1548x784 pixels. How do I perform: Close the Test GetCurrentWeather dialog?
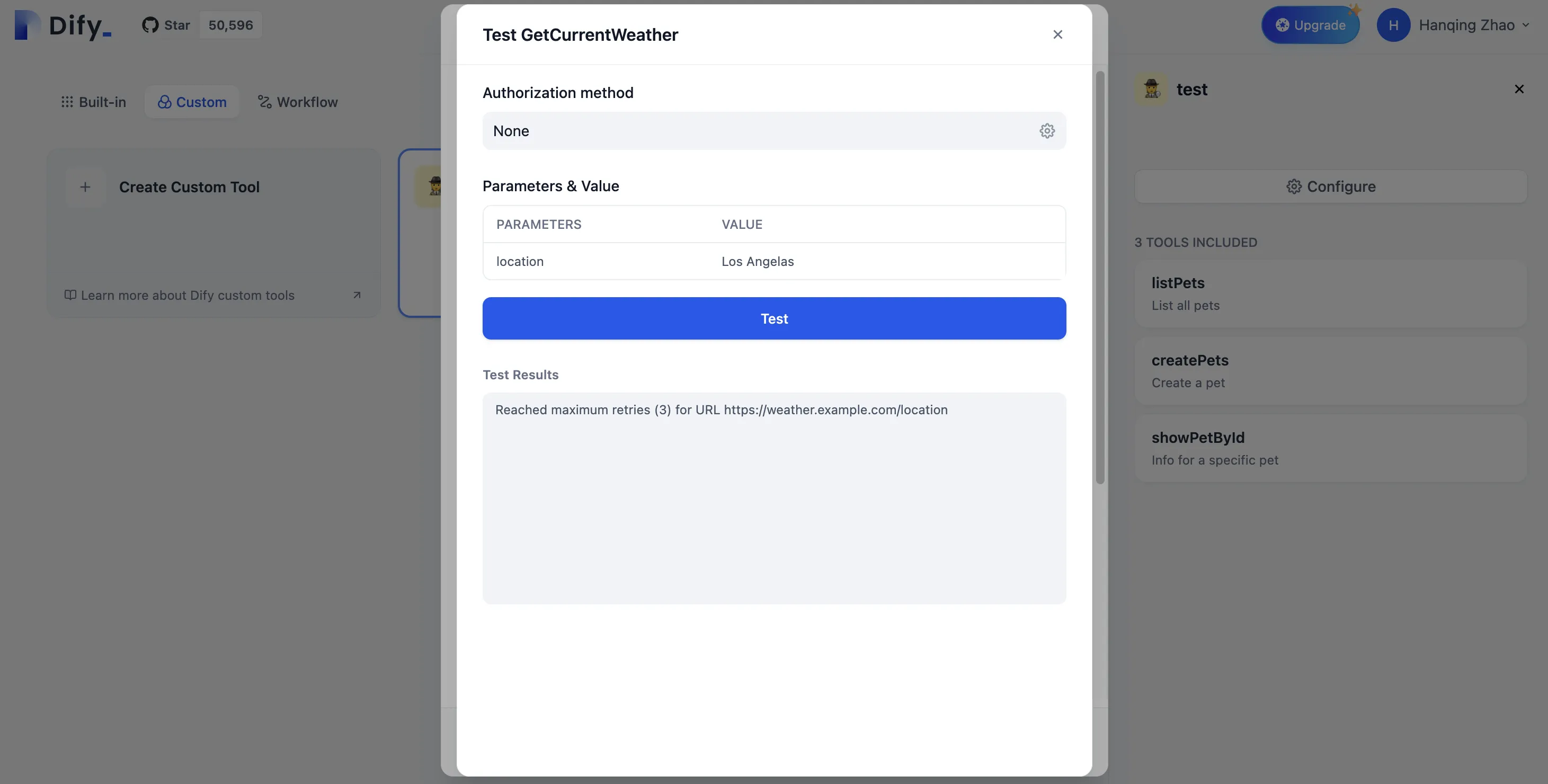click(x=1057, y=35)
